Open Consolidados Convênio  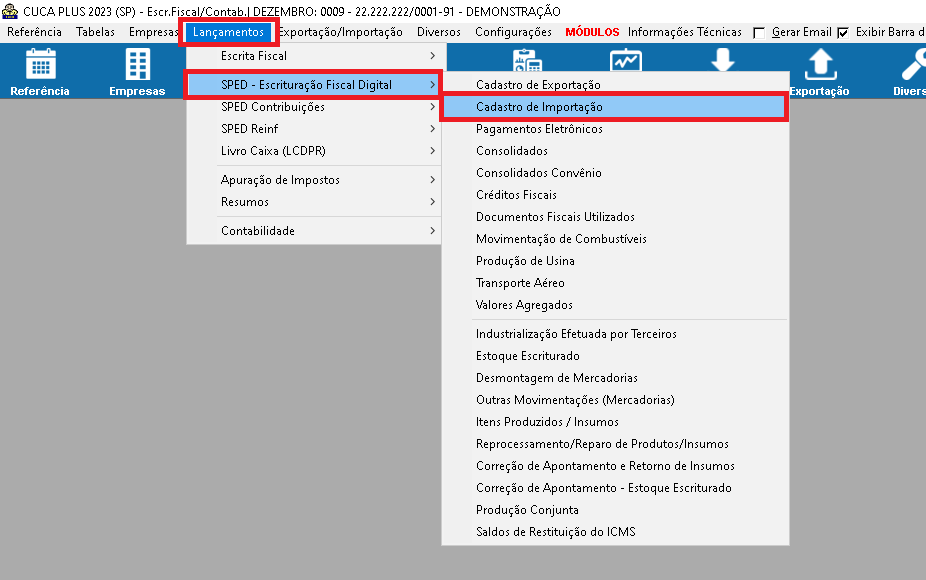pos(615,172)
